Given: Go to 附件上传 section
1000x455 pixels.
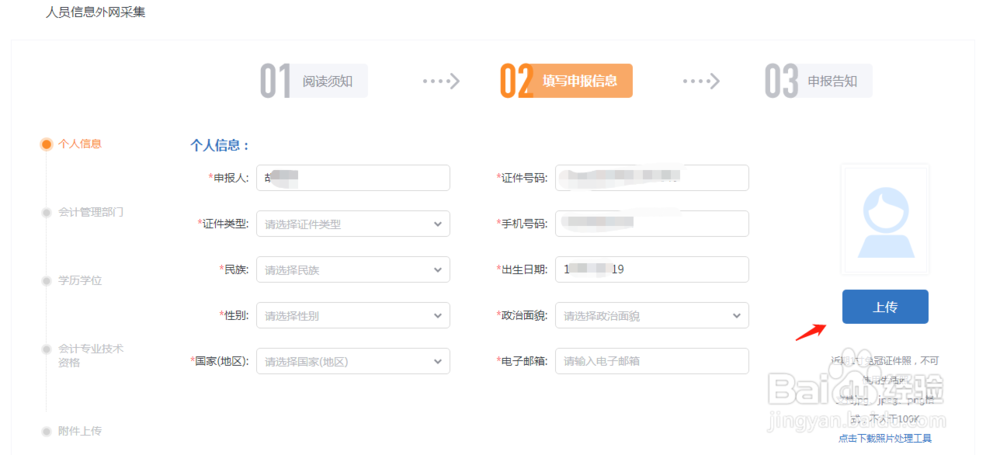Looking at the screenshot, I should pos(80,431).
